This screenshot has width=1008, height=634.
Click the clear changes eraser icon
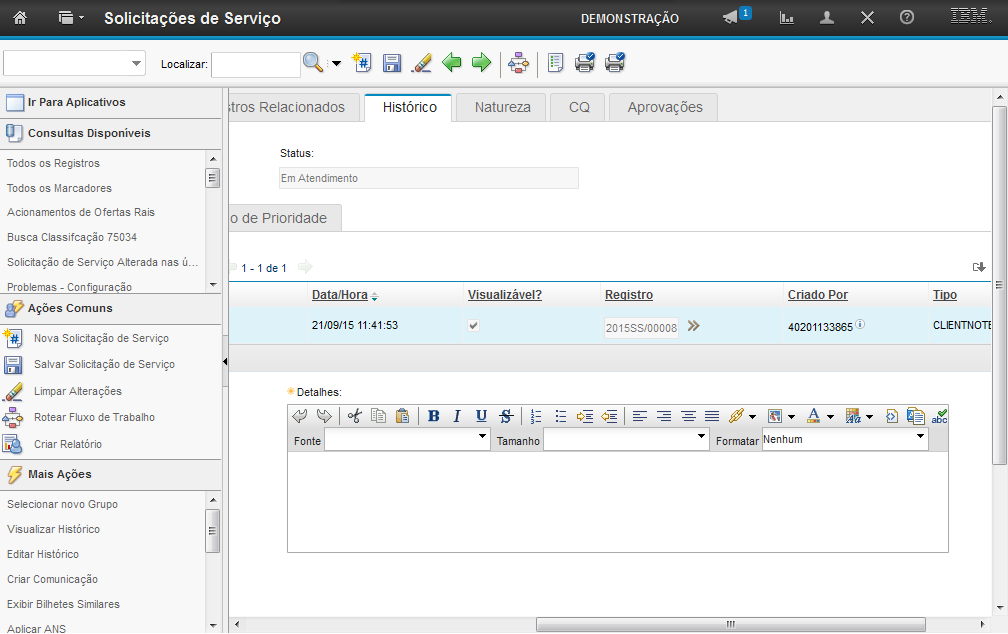(x=422, y=63)
